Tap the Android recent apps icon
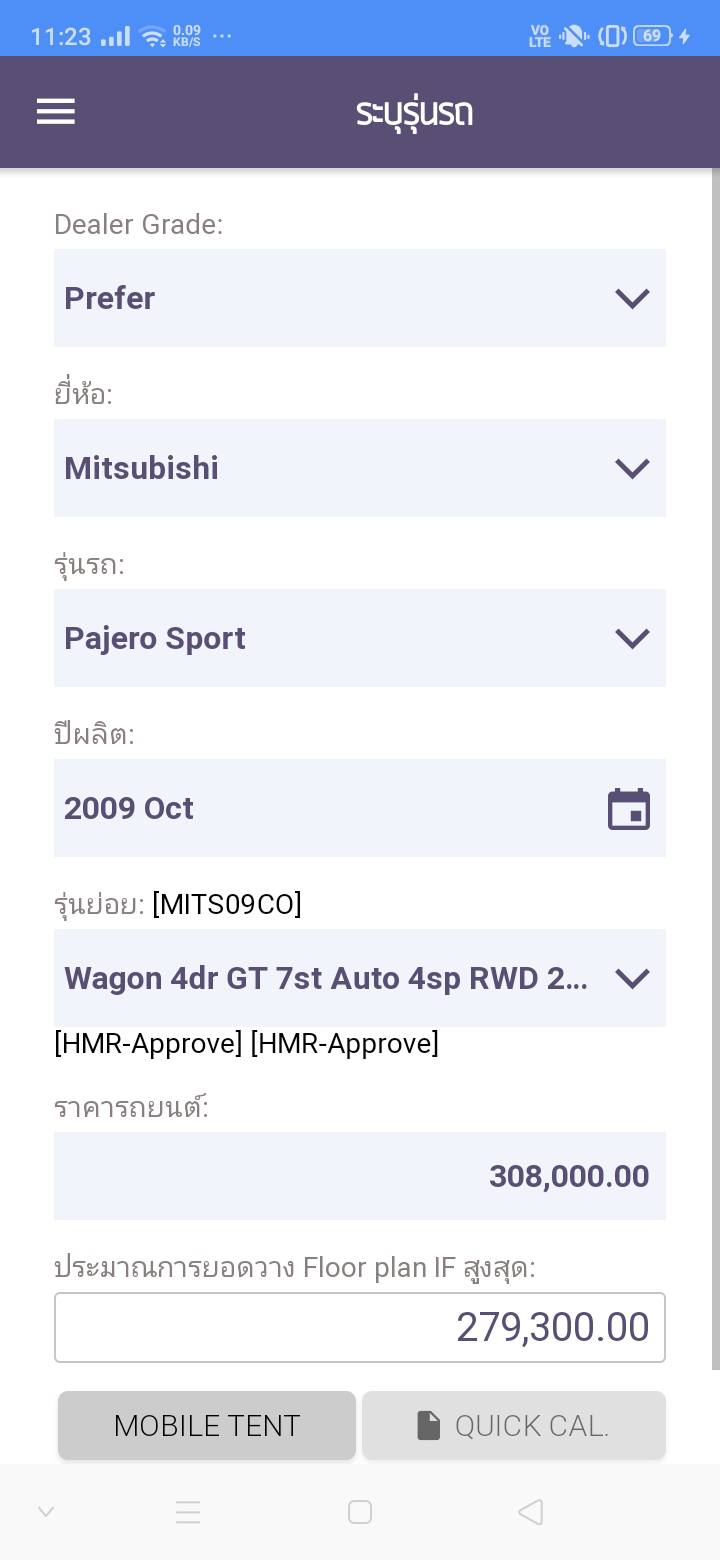The image size is (720, 1560). click(188, 1512)
